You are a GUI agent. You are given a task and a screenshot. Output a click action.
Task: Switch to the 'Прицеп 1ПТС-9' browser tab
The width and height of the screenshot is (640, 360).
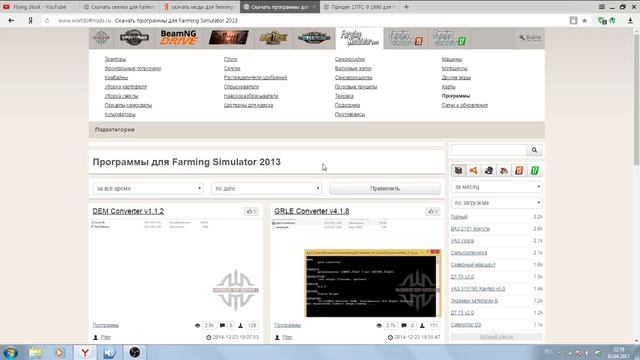360,7
